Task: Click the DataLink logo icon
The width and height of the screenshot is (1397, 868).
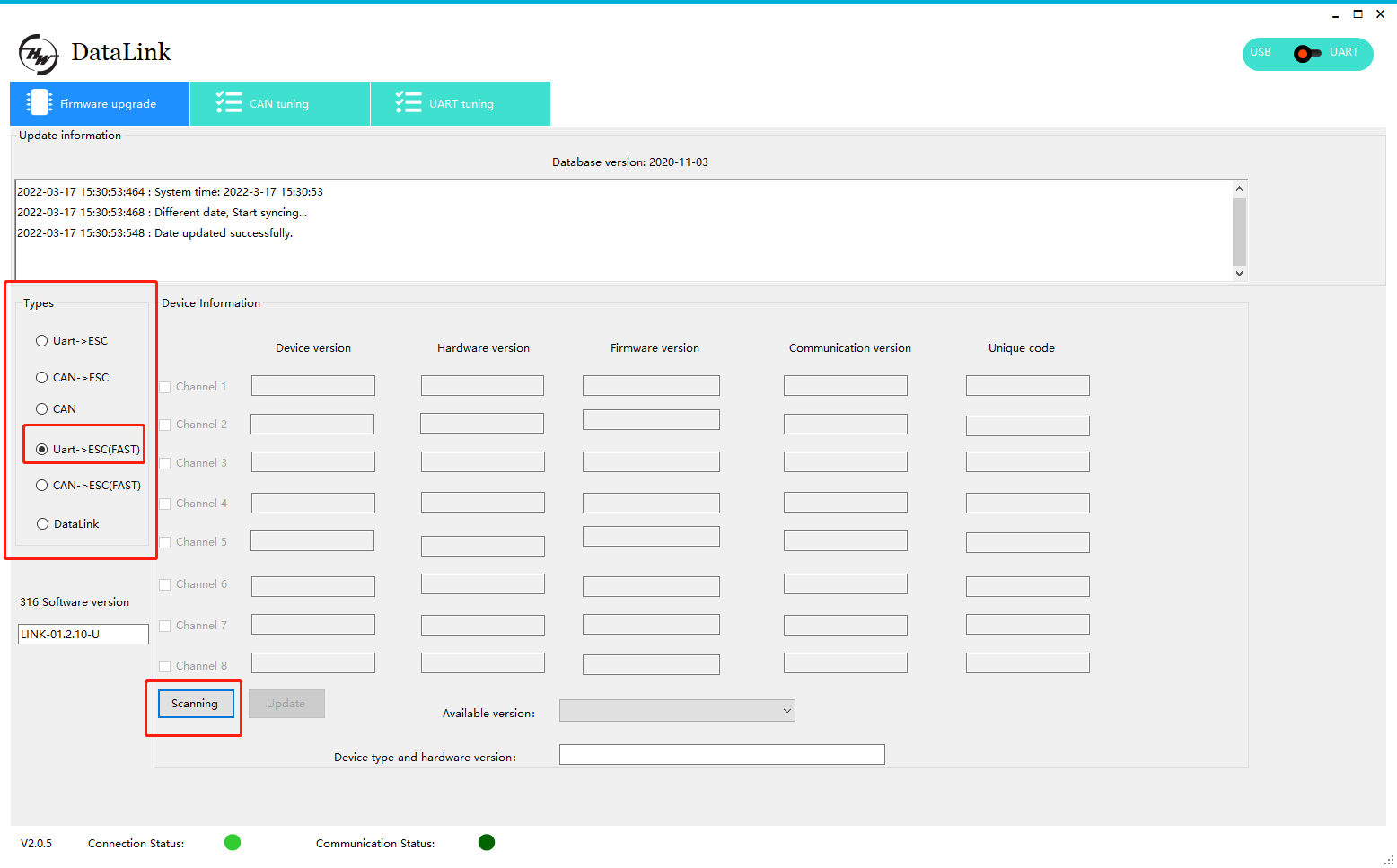Action: pyautogui.click(x=39, y=54)
